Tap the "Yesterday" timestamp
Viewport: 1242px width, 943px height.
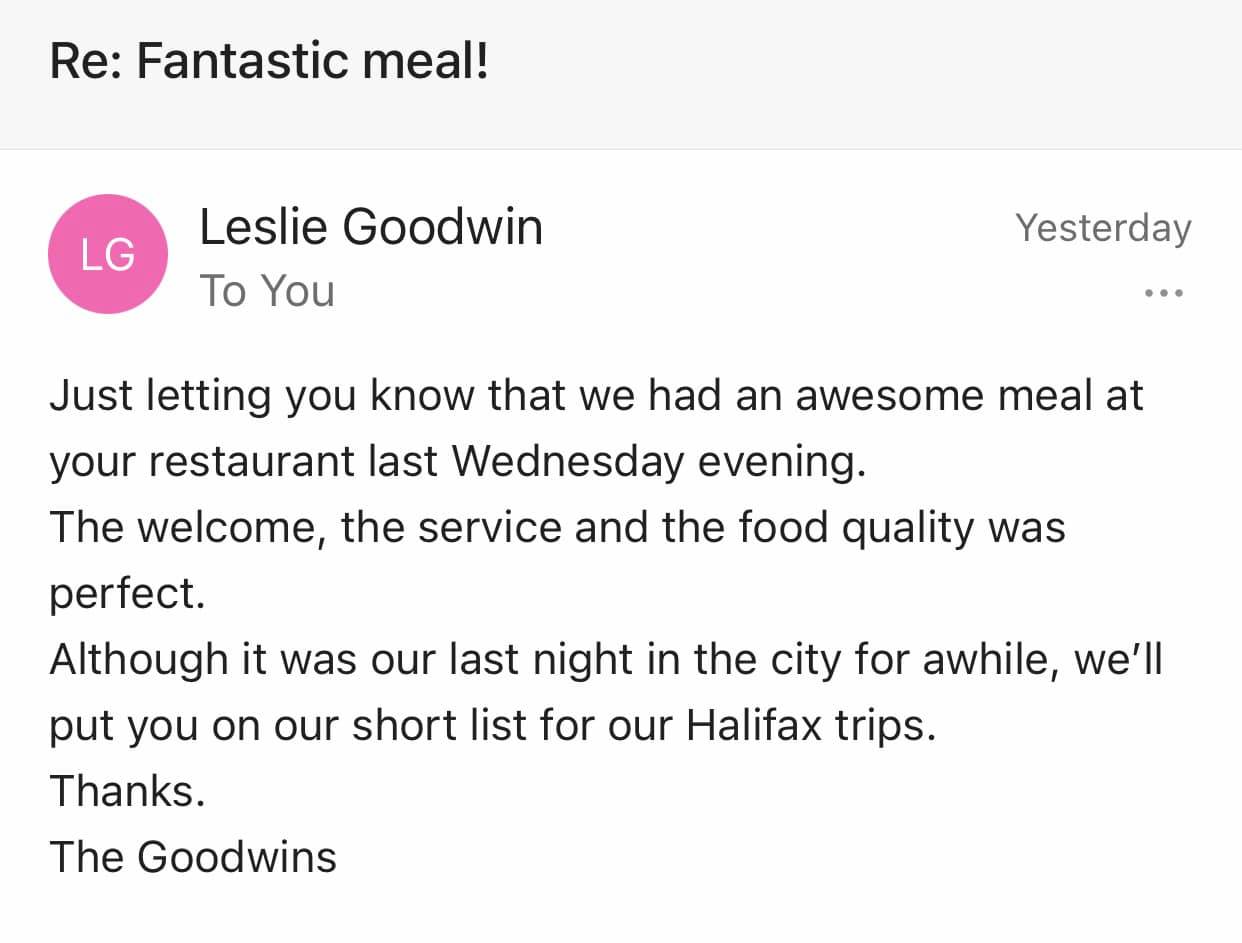pos(1103,228)
